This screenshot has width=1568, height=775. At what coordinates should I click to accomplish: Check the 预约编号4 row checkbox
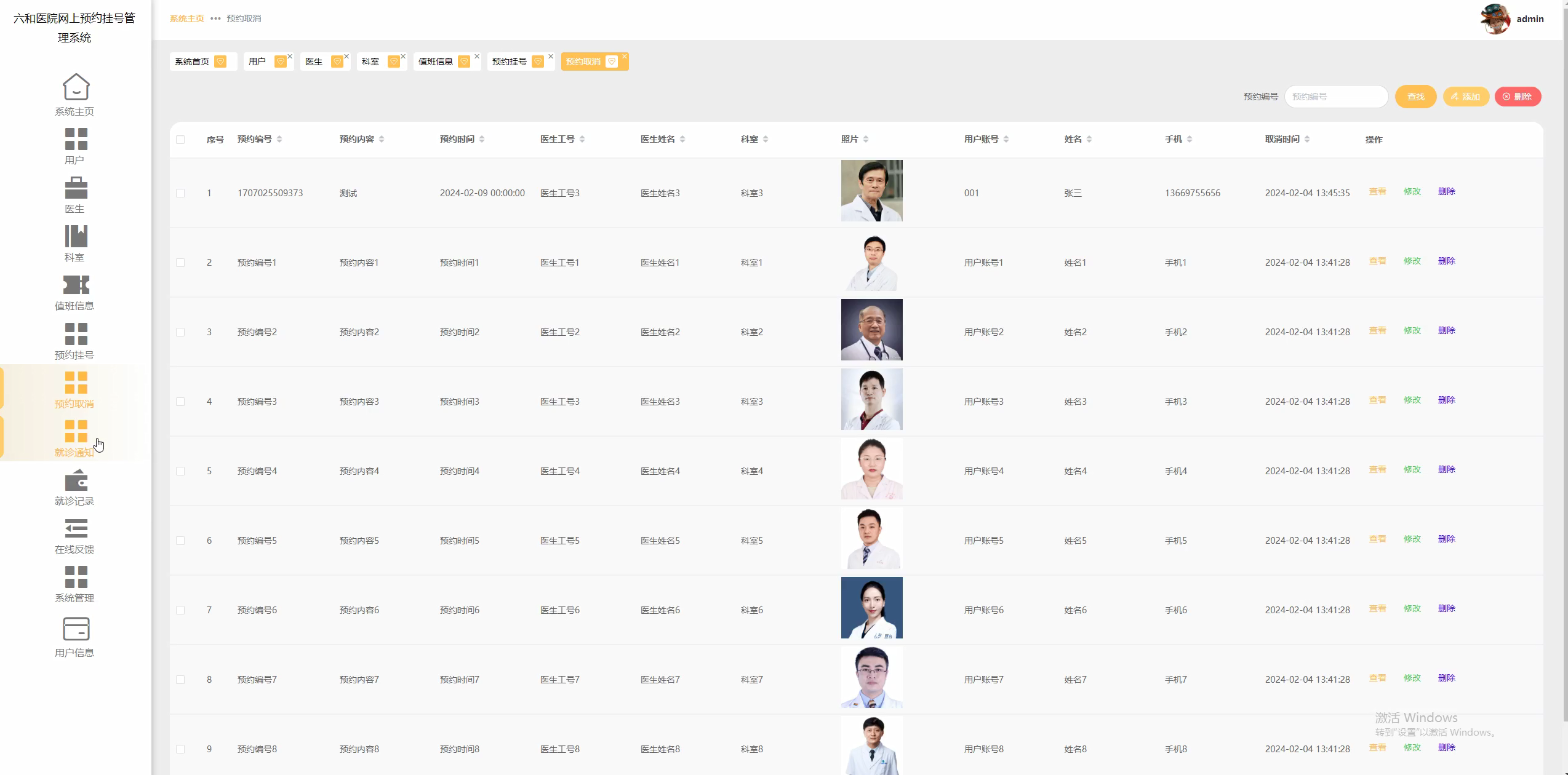[x=180, y=471]
